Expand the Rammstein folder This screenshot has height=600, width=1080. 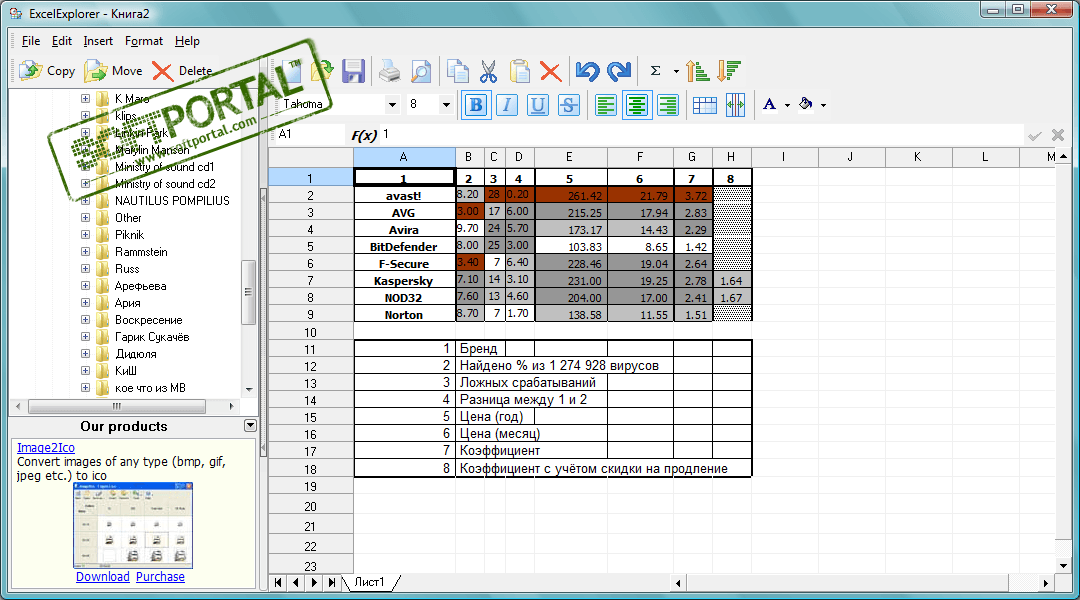coord(85,251)
